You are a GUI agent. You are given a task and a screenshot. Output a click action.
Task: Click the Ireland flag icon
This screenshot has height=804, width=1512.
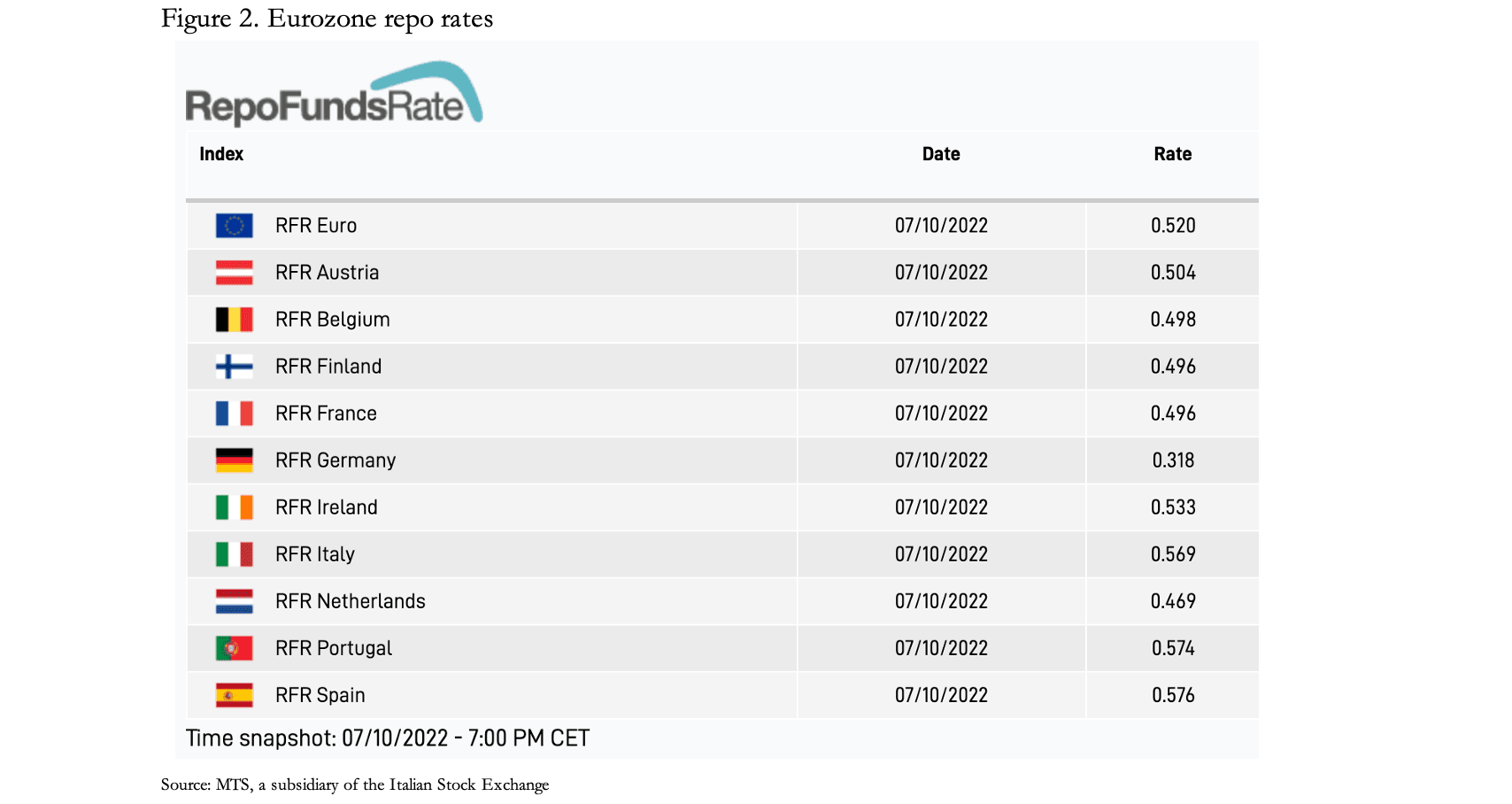tap(235, 507)
